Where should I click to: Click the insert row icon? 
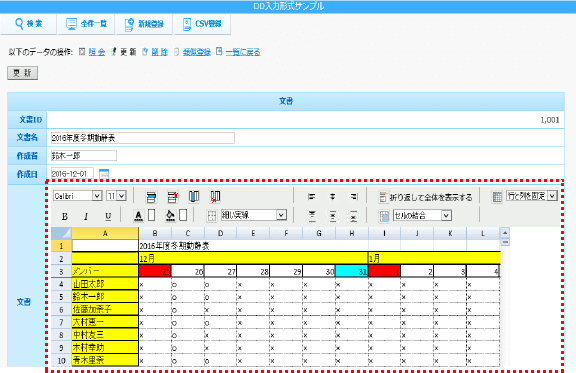pos(151,197)
